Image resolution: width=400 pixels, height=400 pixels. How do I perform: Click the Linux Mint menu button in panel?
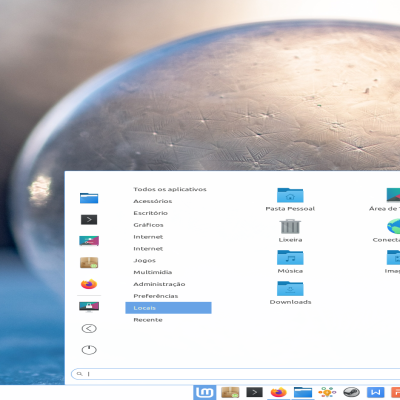pyautogui.click(x=204, y=392)
